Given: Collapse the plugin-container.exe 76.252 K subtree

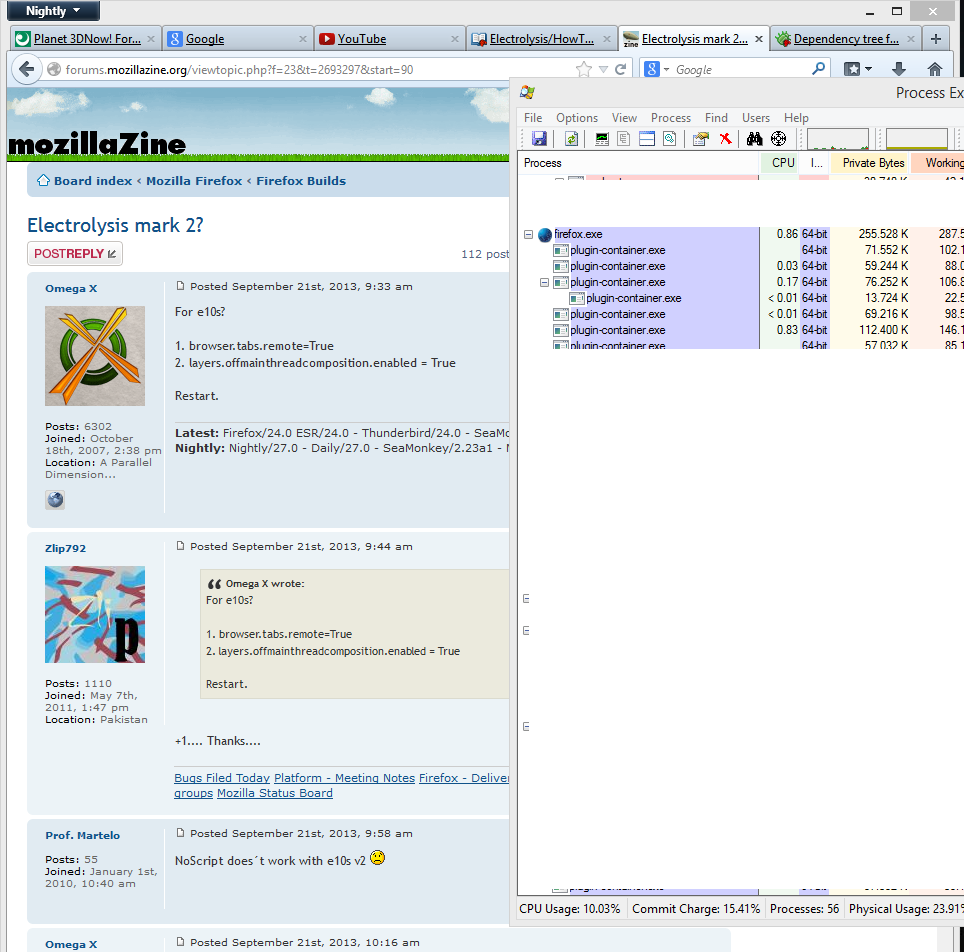Looking at the screenshot, I should 544,282.
